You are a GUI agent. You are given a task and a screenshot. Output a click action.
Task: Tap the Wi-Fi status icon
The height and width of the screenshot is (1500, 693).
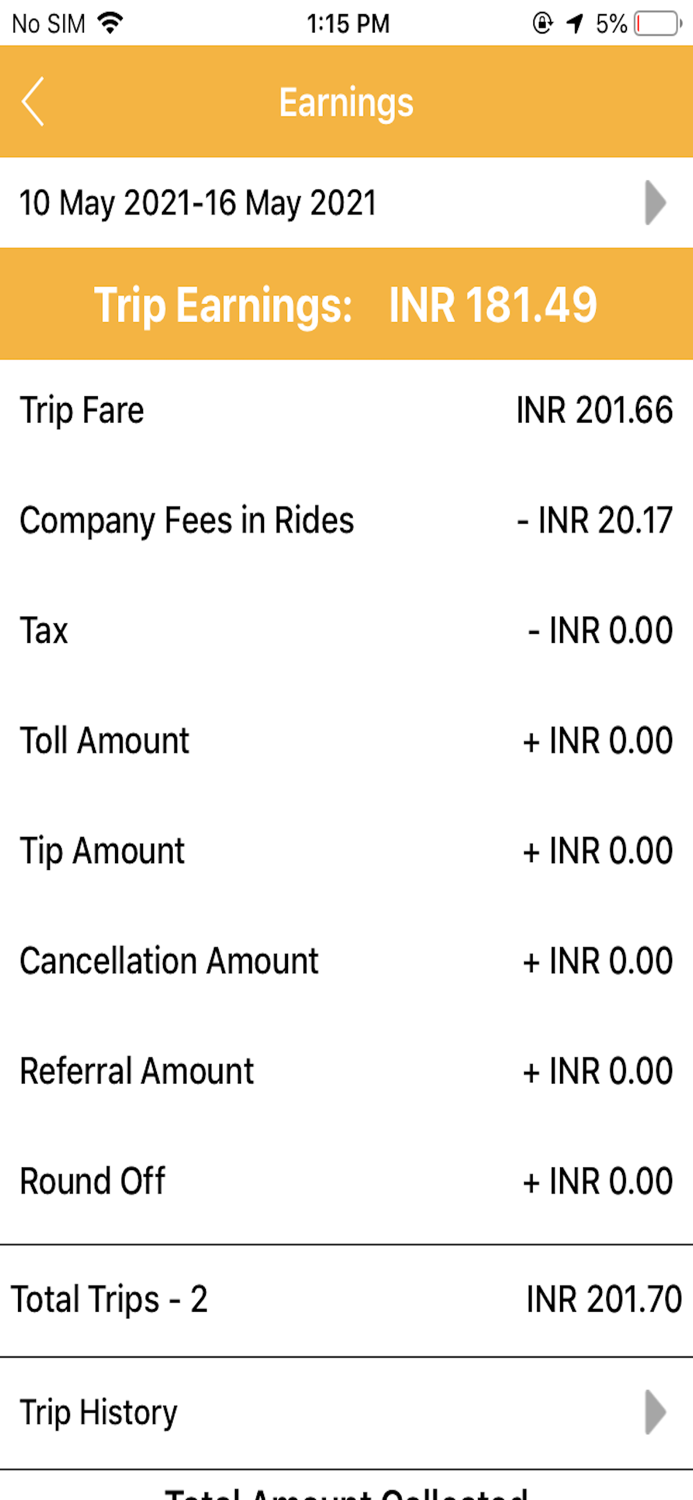tap(112, 23)
